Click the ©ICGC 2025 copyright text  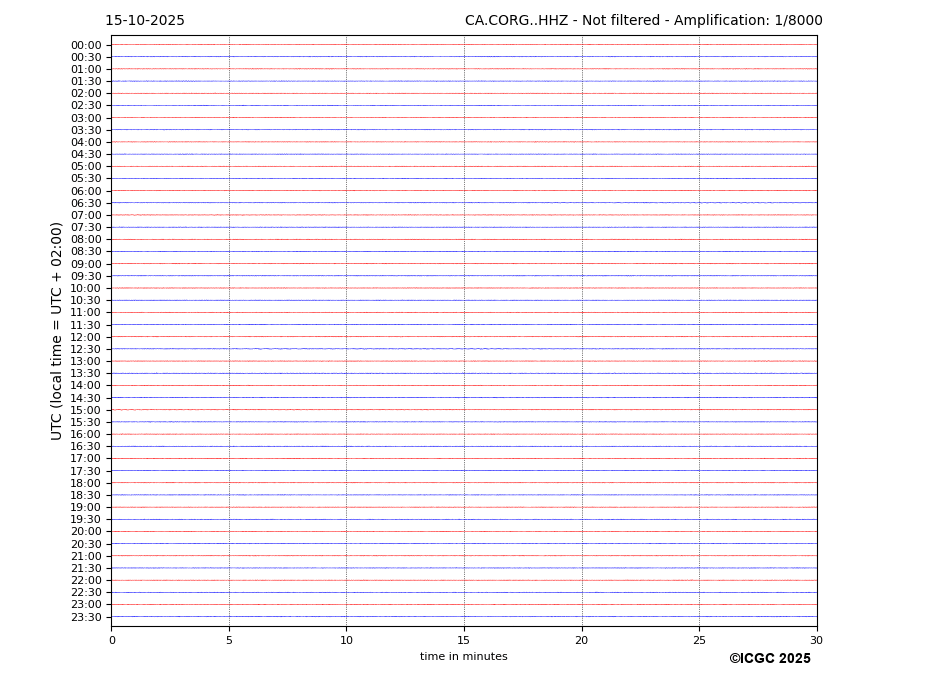click(x=769, y=659)
